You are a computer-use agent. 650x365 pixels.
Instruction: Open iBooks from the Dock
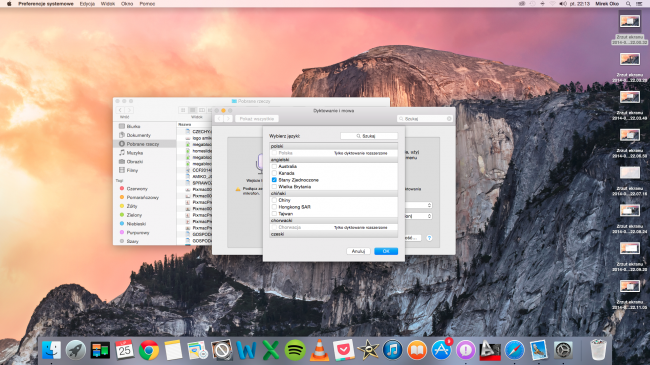point(417,350)
